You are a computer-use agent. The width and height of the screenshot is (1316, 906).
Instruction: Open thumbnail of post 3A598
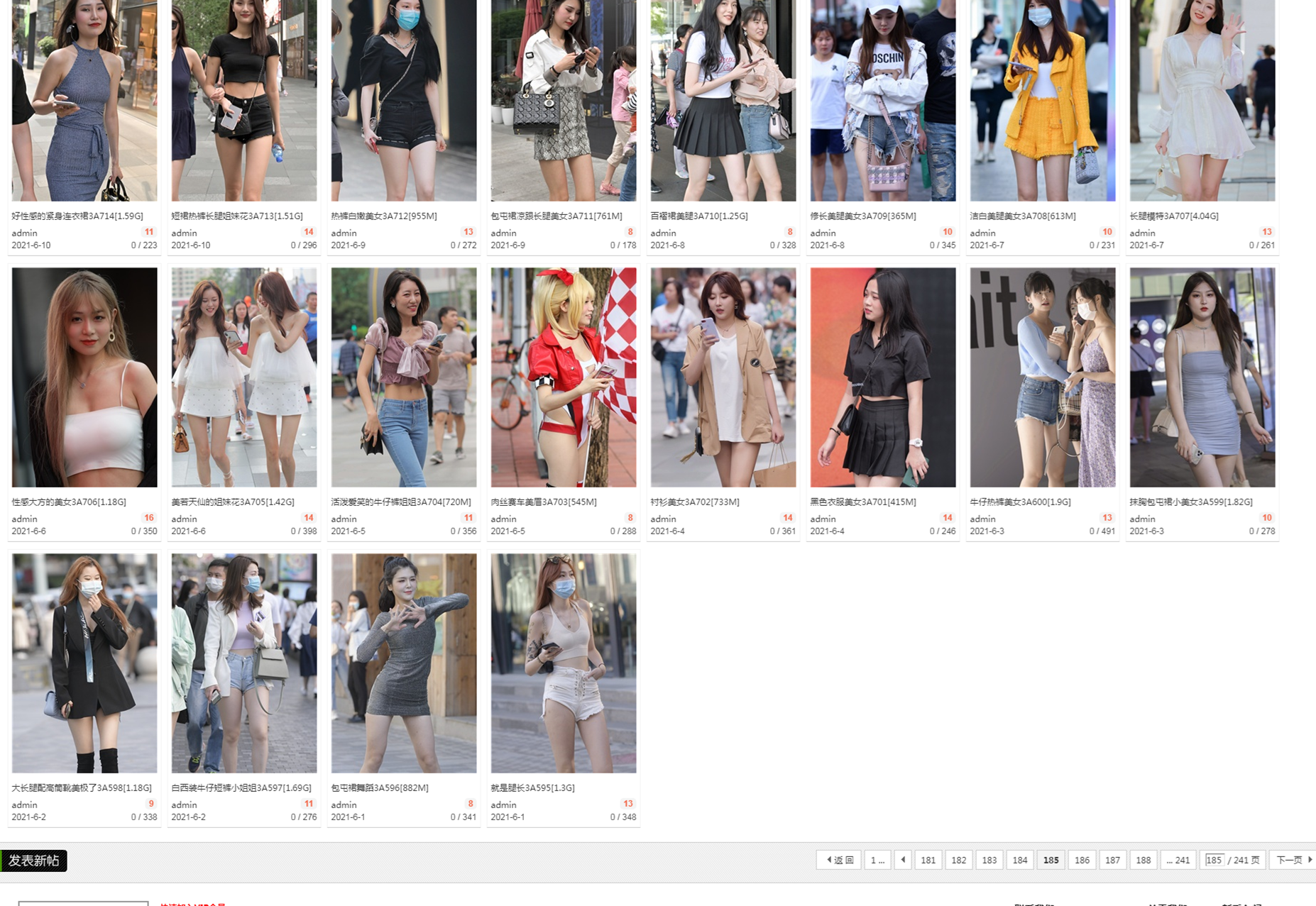(x=84, y=663)
